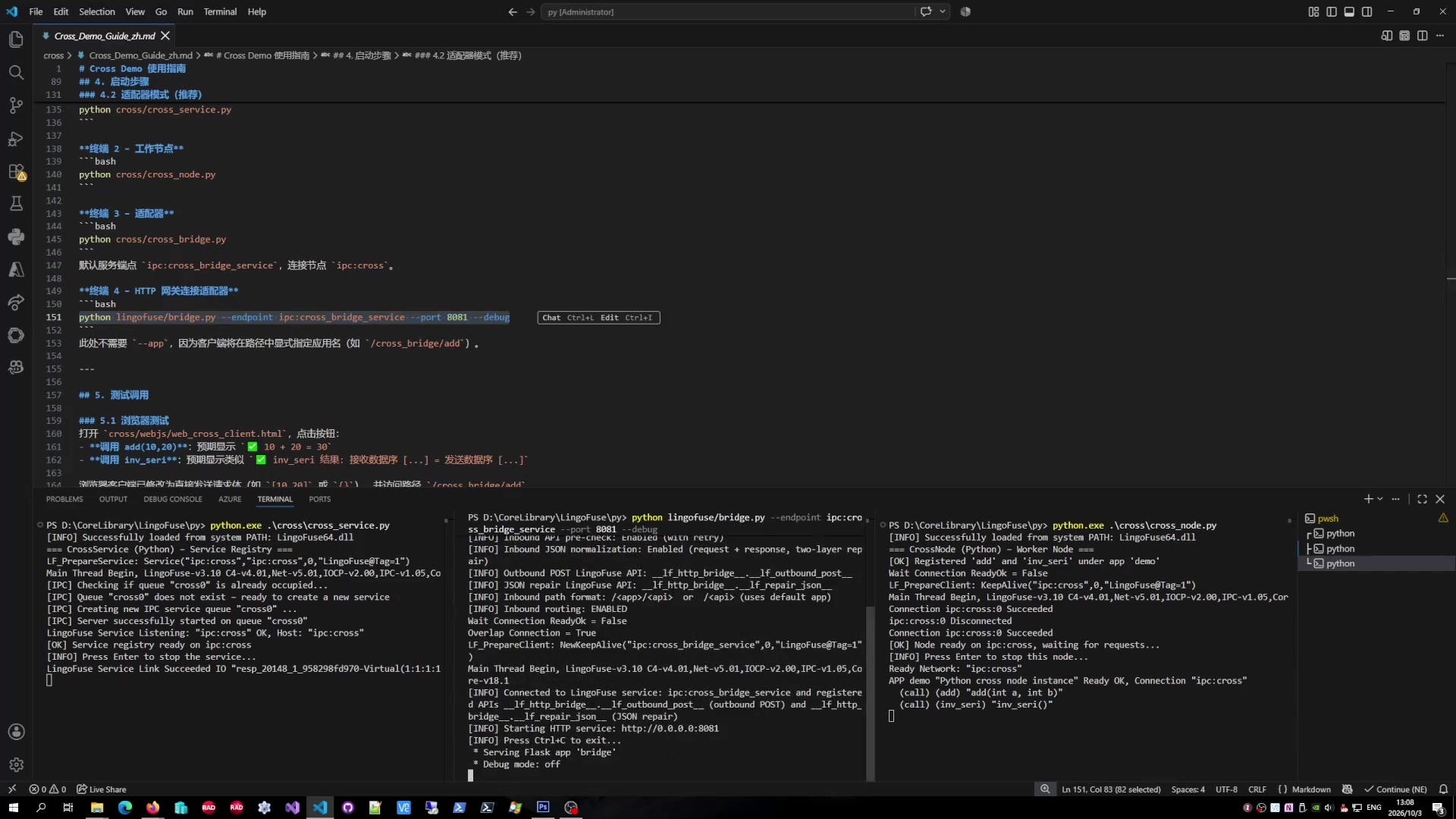Open the customize layout button
The width and height of the screenshot is (1456, 819).
(x=1313, y=11)
